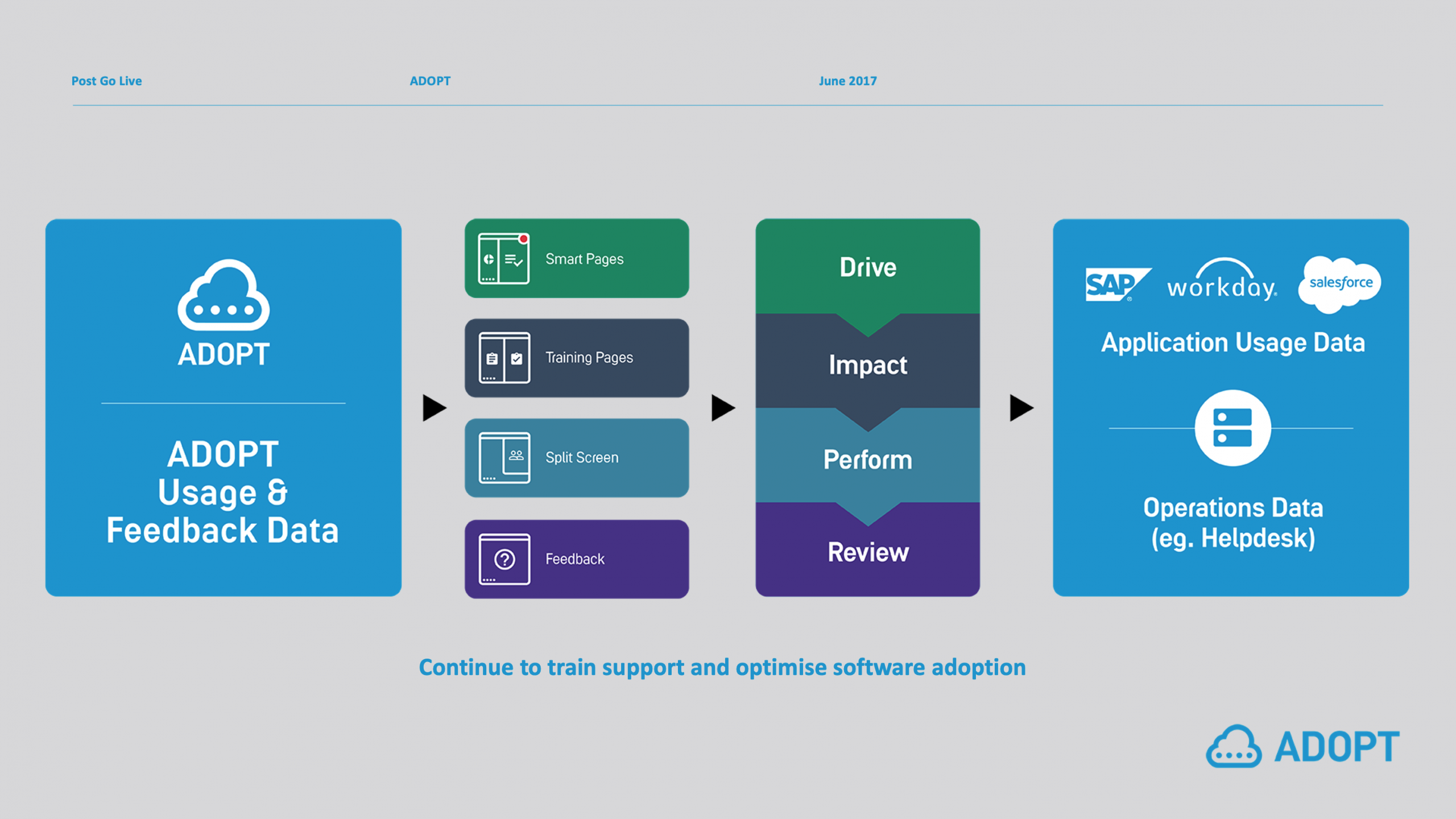Click the June 2017 header label
The height and width of the screenshot is (819, 1456).
pos(847,81)
